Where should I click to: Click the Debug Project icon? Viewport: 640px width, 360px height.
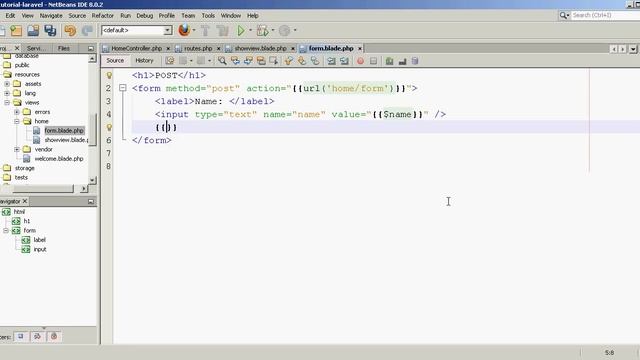pyautogui.click(x=263, y=31)
